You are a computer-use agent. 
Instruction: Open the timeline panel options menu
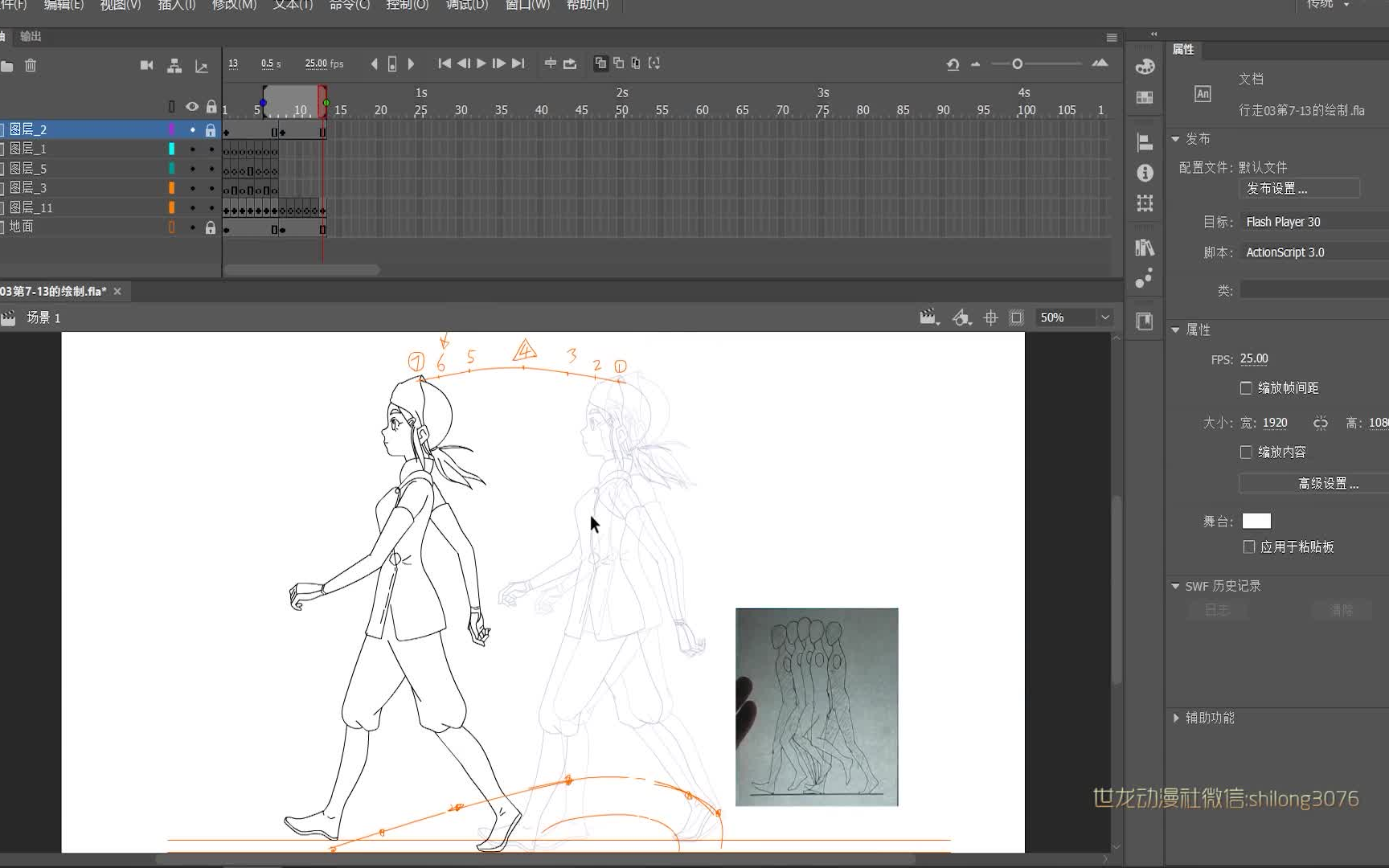click(1112, 38)
